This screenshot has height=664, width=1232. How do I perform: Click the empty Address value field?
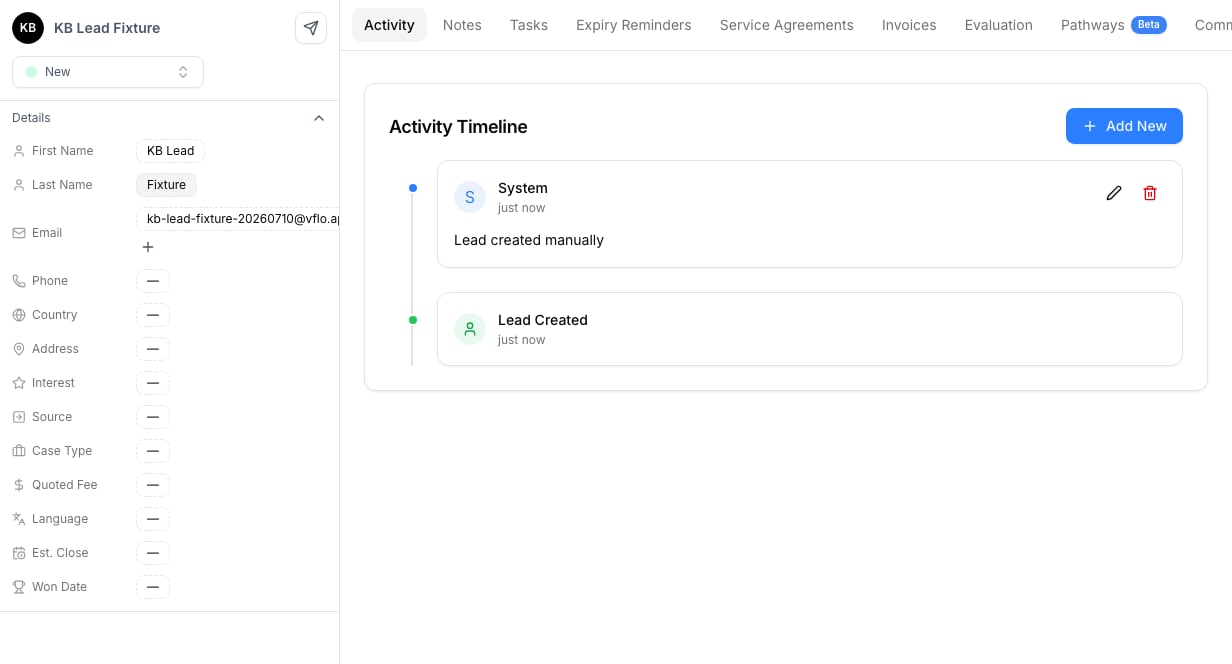[x=153, y=349]
